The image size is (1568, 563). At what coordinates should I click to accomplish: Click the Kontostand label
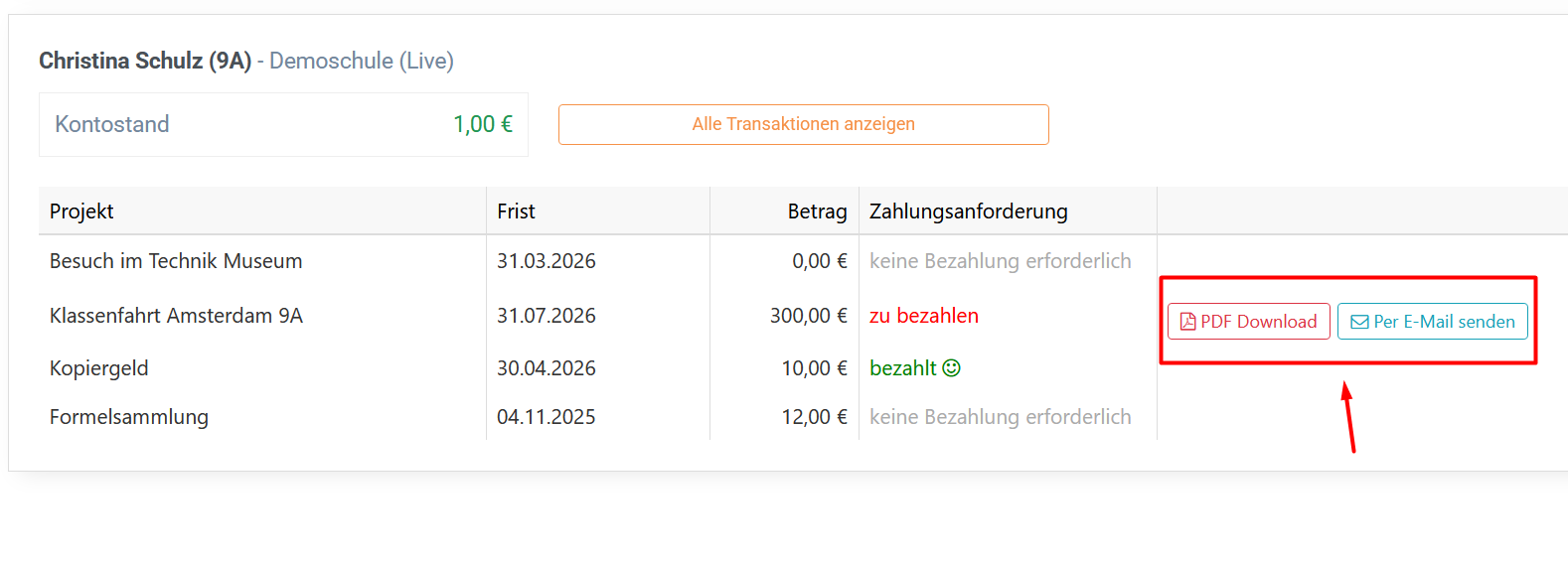(112, 124)
